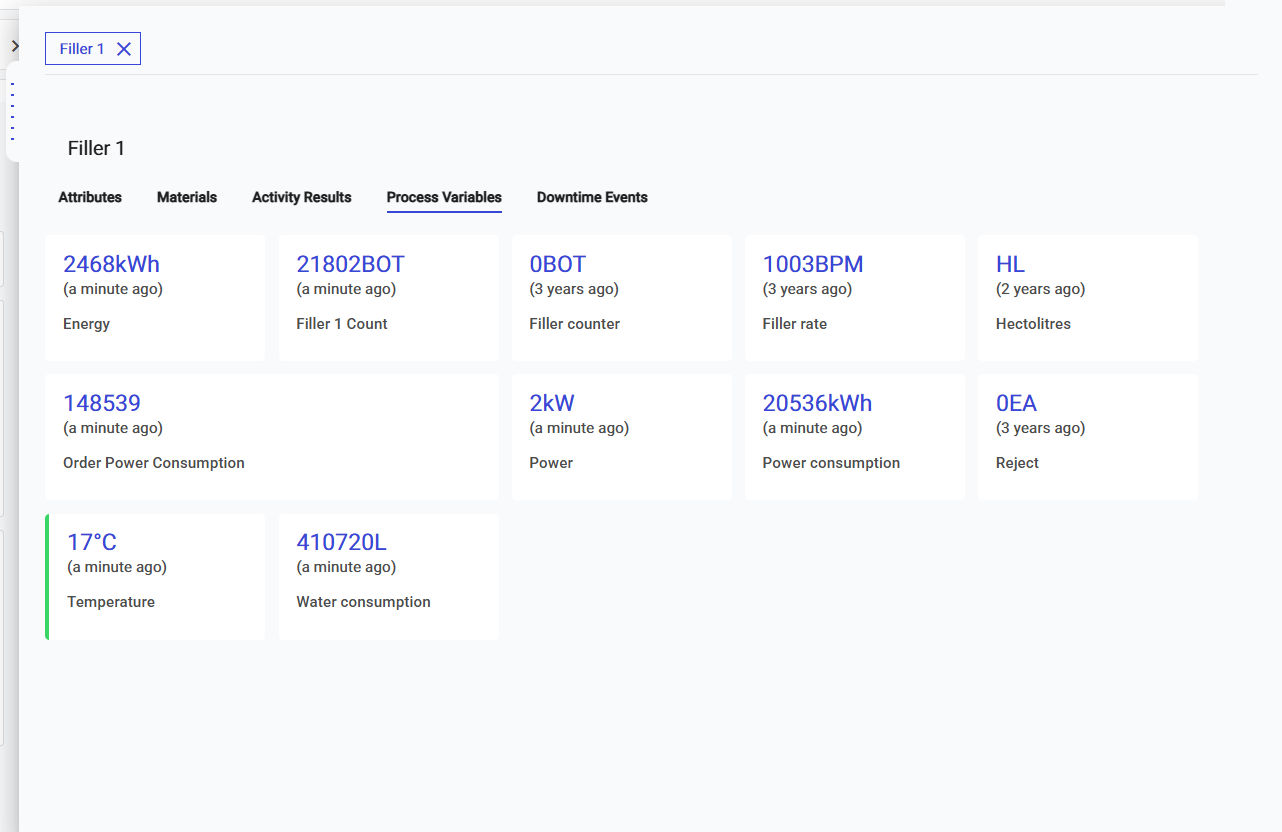Click the Filler 1 filter chip label
The width and height of the screenshot is (1282, 832).
[x=82, y=49]
